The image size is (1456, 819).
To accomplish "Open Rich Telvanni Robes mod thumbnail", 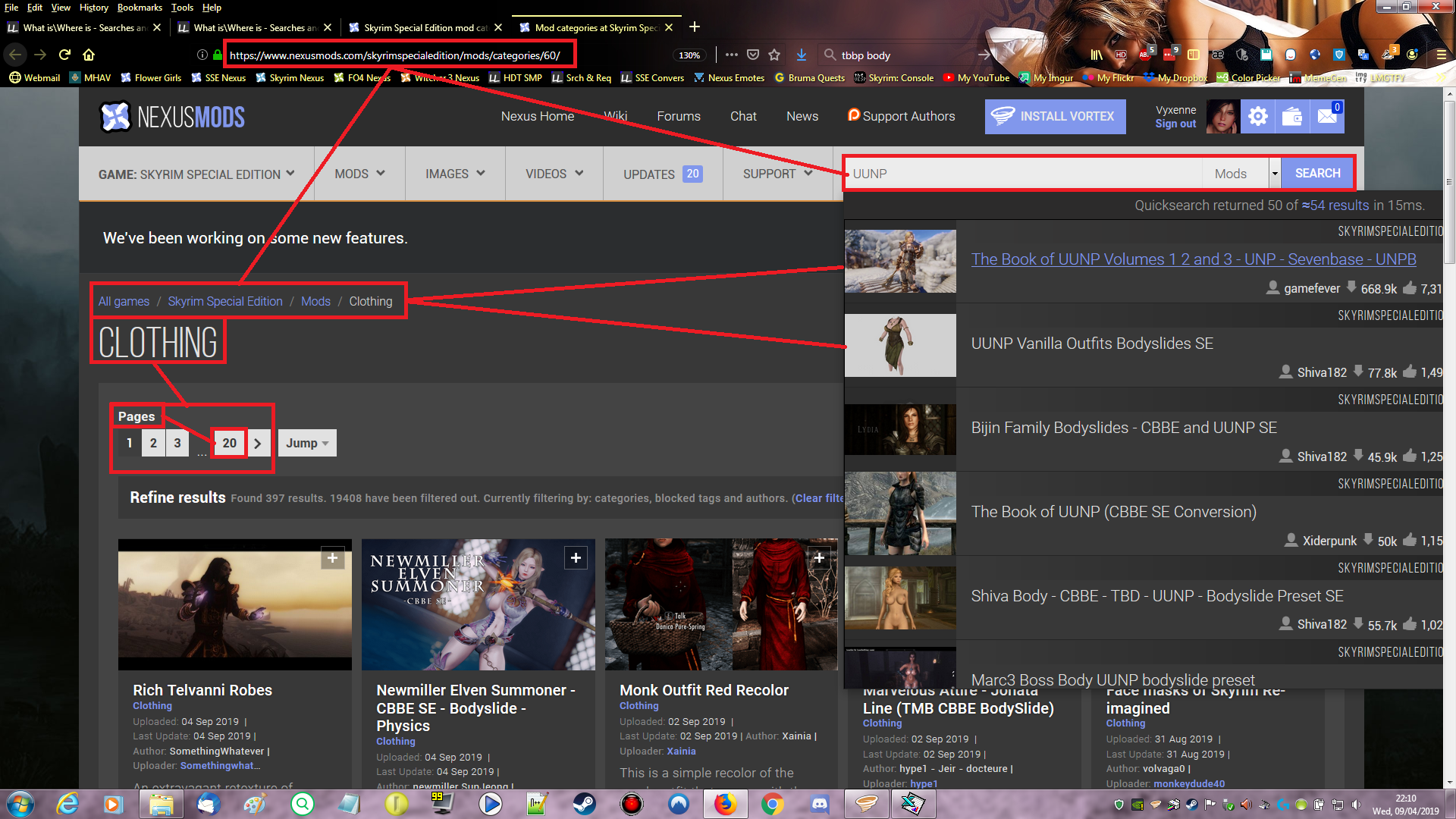I will click(x=235, y=604).
